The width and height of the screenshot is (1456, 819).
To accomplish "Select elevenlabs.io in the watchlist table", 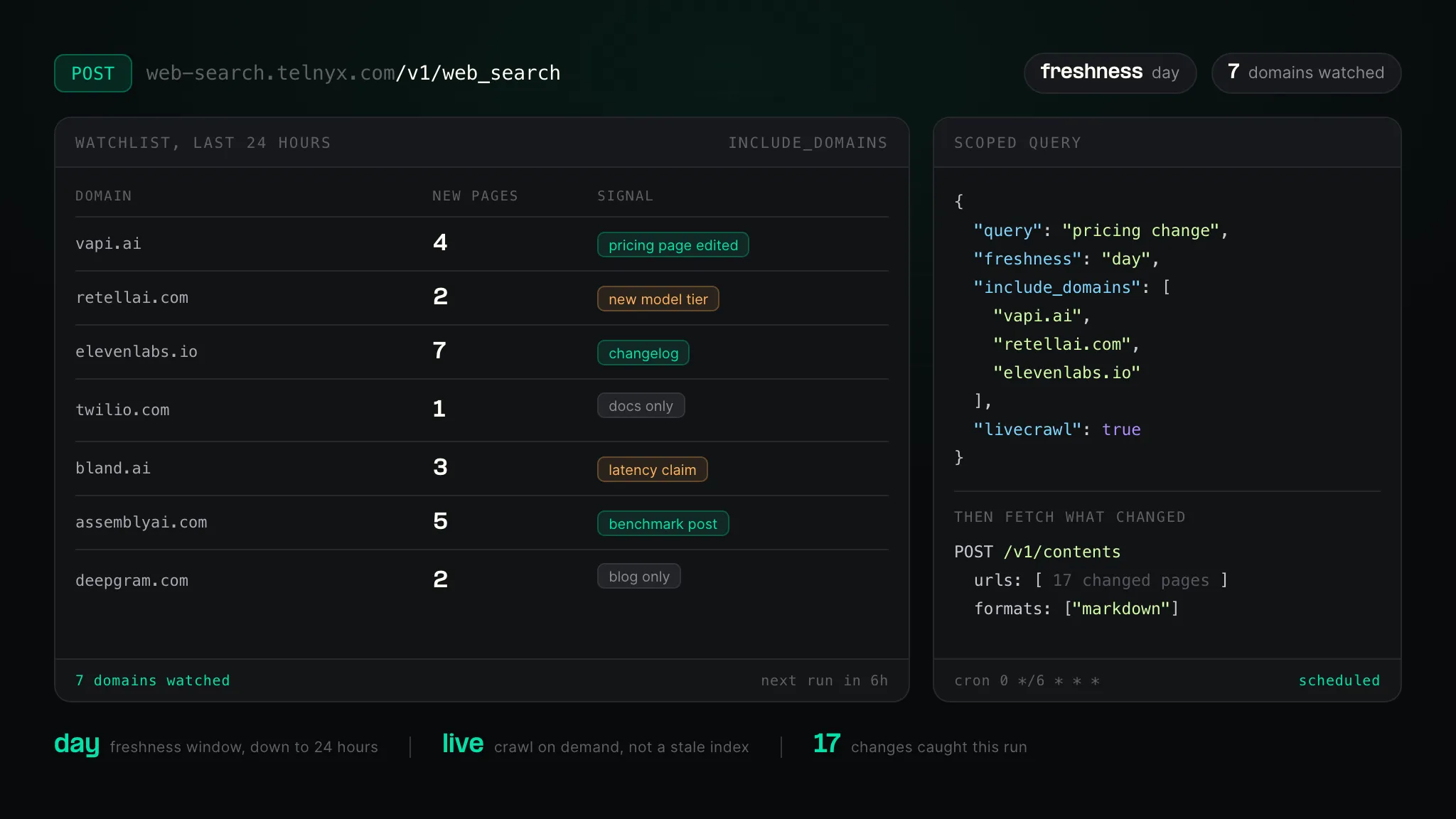I will point(136,352).
